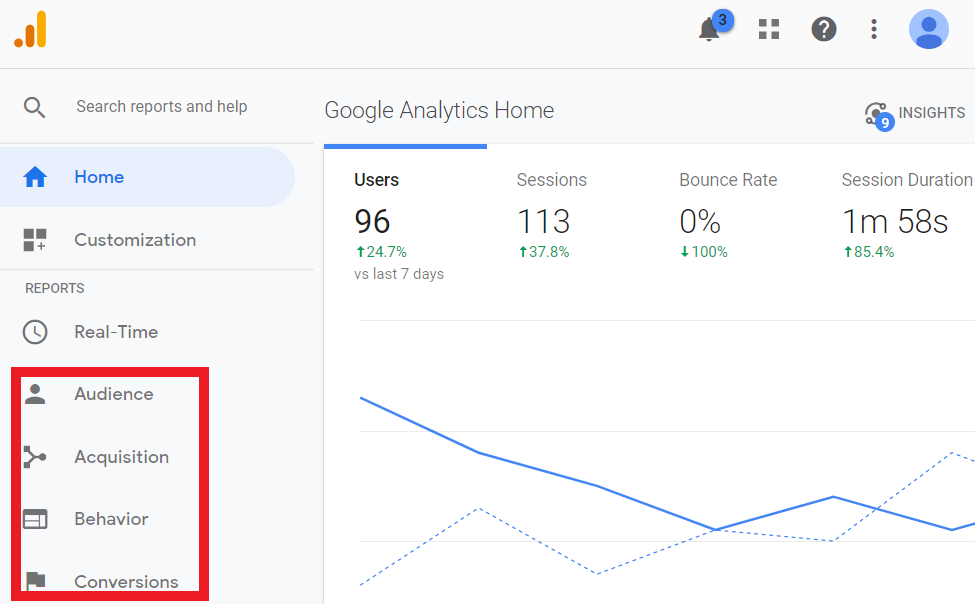Go to Home in the sidebar
The width and height of the screenshot is (975, 604).
99,177
